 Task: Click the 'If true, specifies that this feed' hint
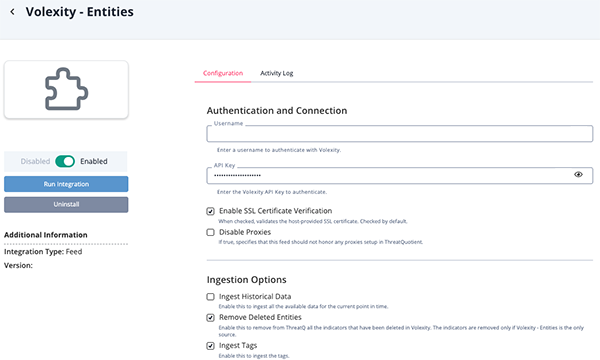click(321, 242)
